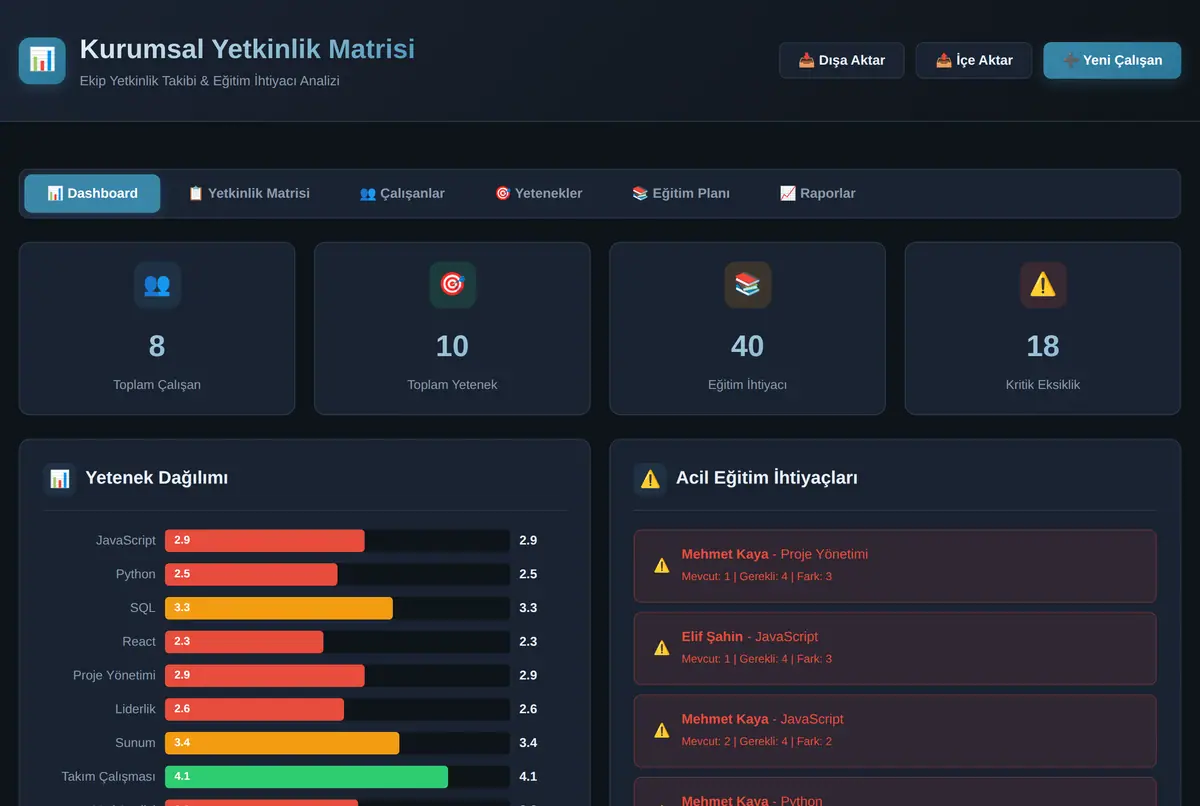Open the Toplam Çalışan stat card
1200x806 pixels.
(x=157, y=328)
